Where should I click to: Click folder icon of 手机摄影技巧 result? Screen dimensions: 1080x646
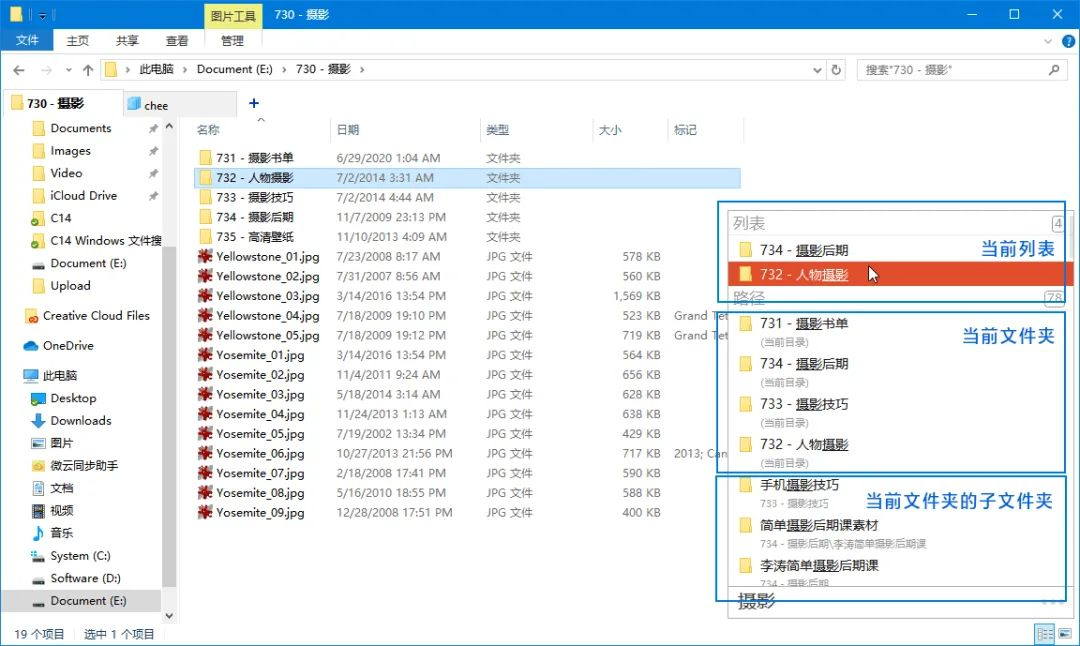click(745, 485)
